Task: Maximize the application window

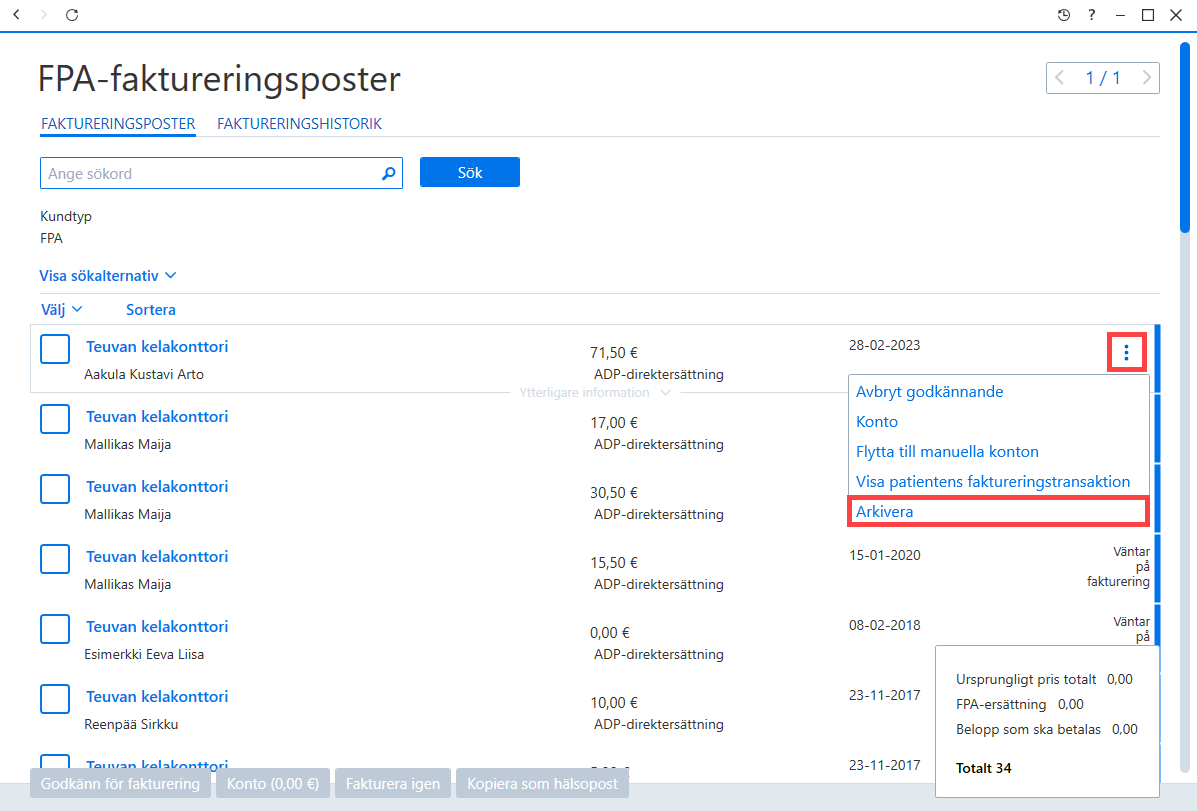Action: (x=1147, y=15)
